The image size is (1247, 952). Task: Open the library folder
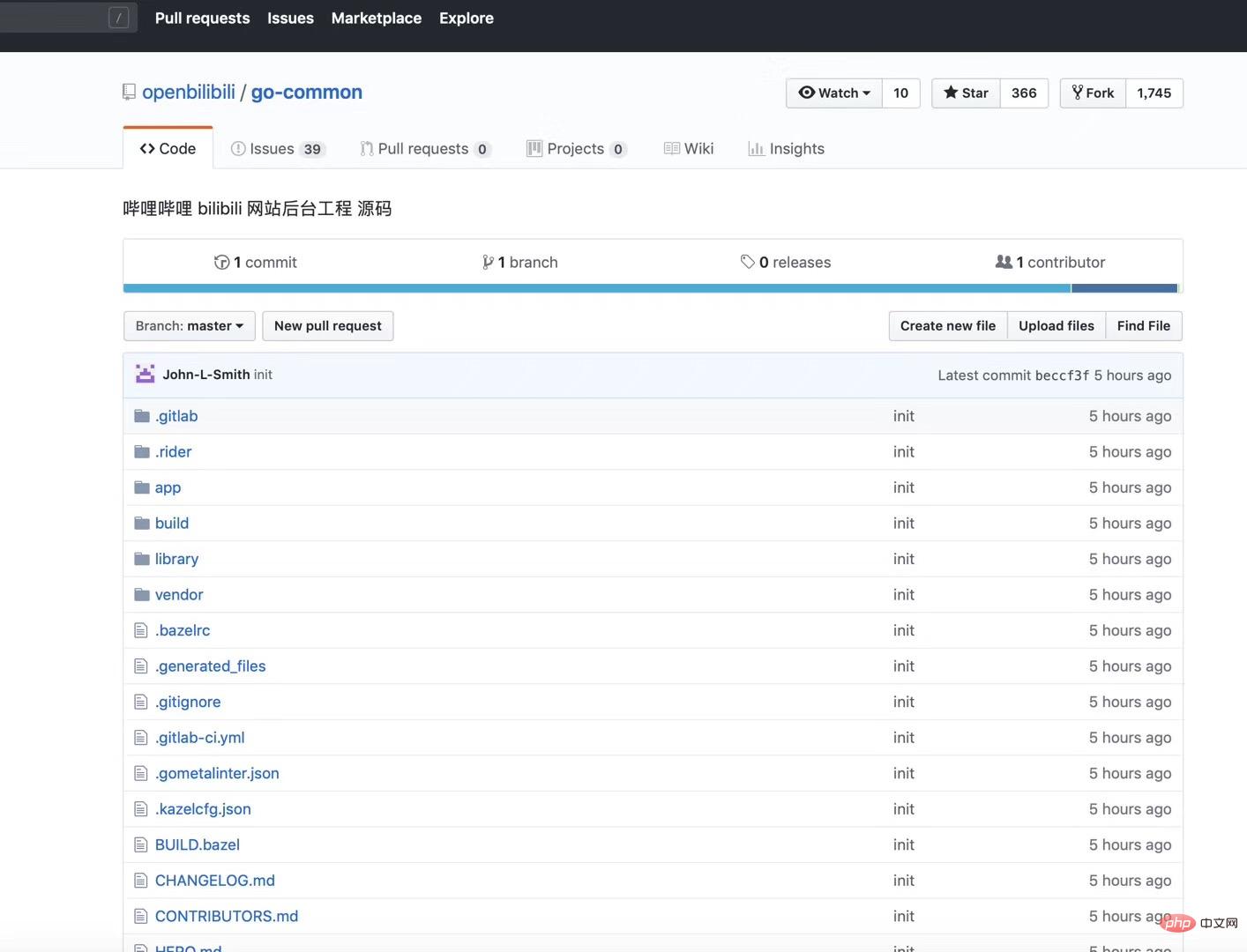tap(176, 559)
